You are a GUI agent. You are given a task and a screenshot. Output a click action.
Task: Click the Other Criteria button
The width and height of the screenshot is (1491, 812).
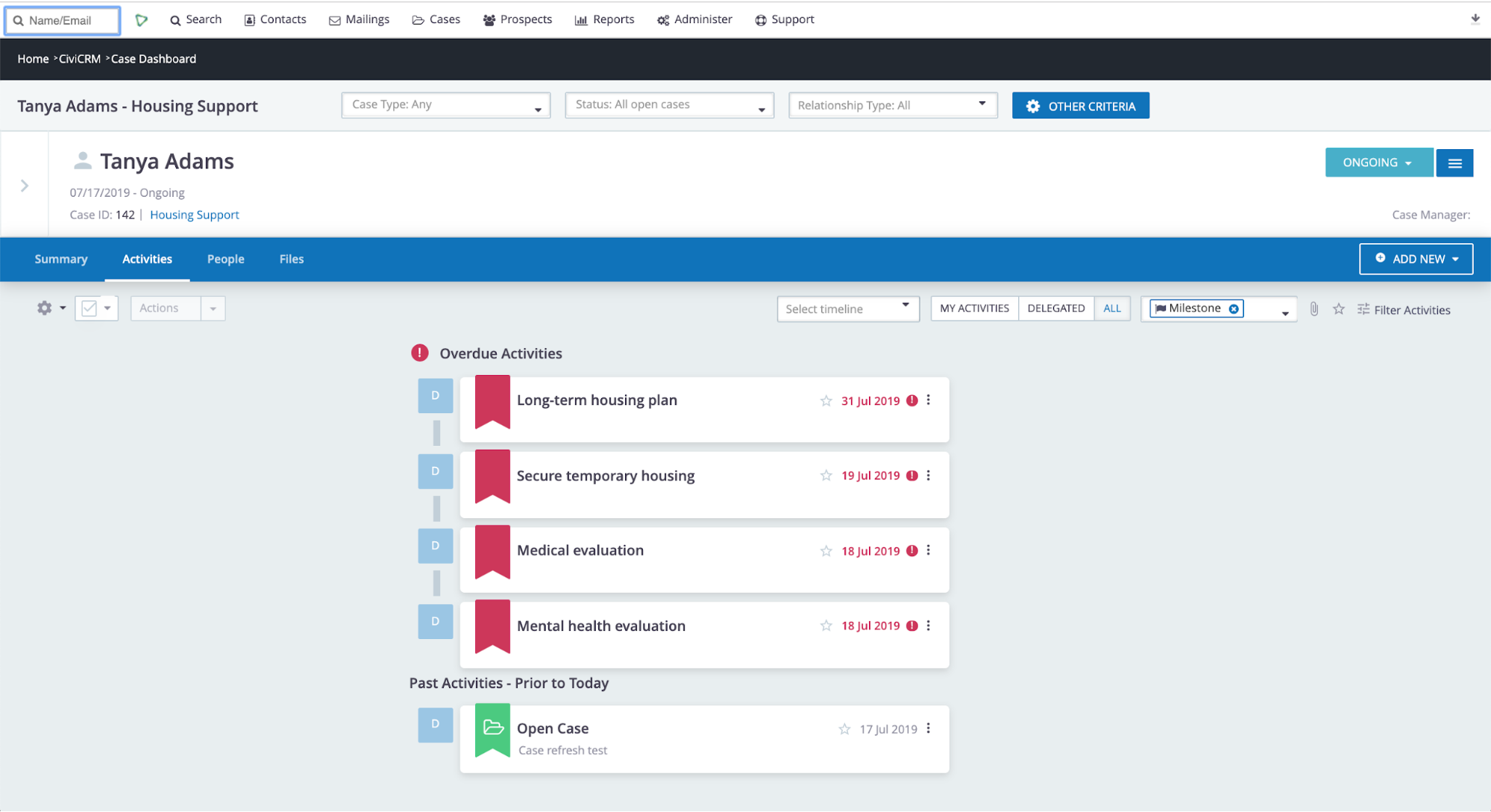(1080, 106)
